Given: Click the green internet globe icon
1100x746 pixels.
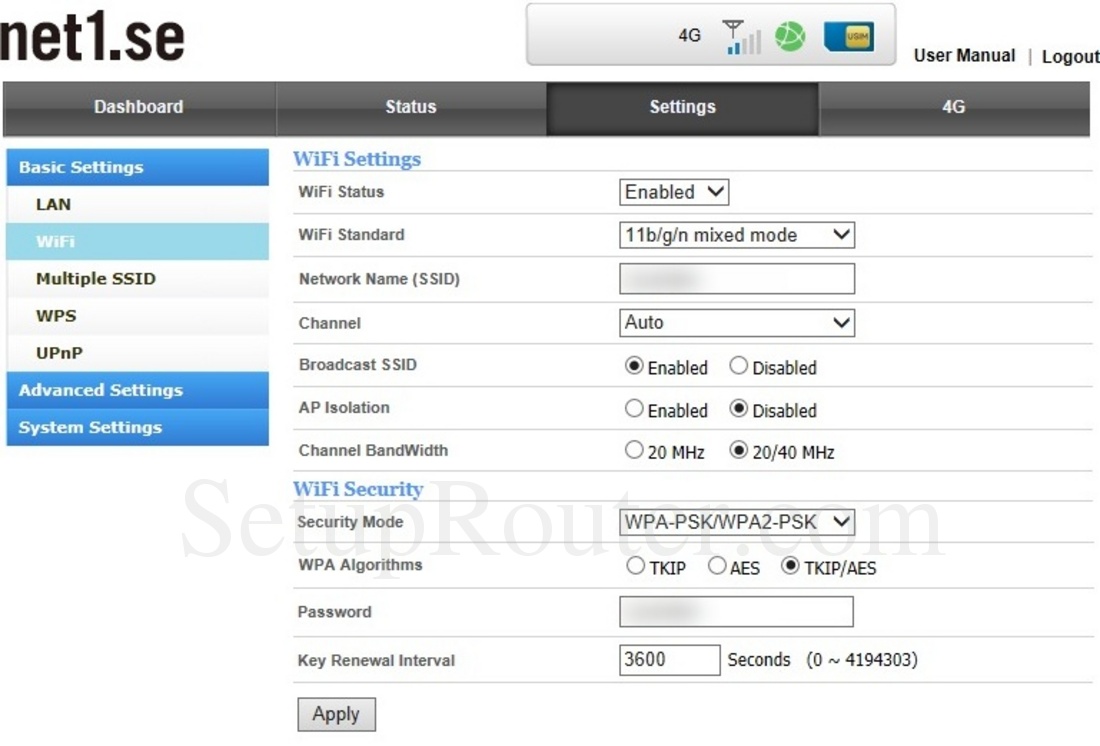Looking at the screenshot, I should coord(789,36).
